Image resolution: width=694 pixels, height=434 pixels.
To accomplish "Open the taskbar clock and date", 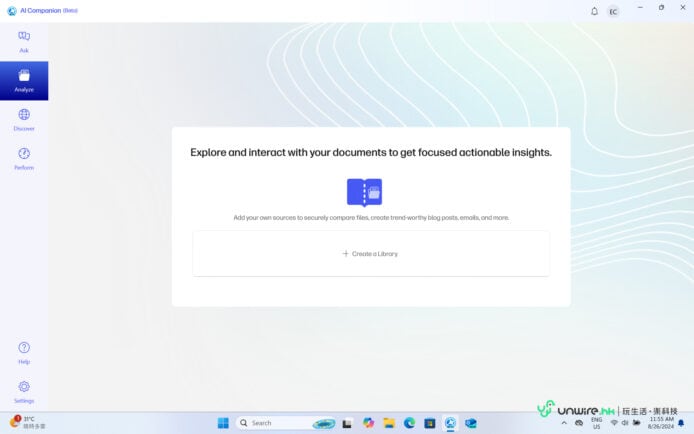I will 661,423.
